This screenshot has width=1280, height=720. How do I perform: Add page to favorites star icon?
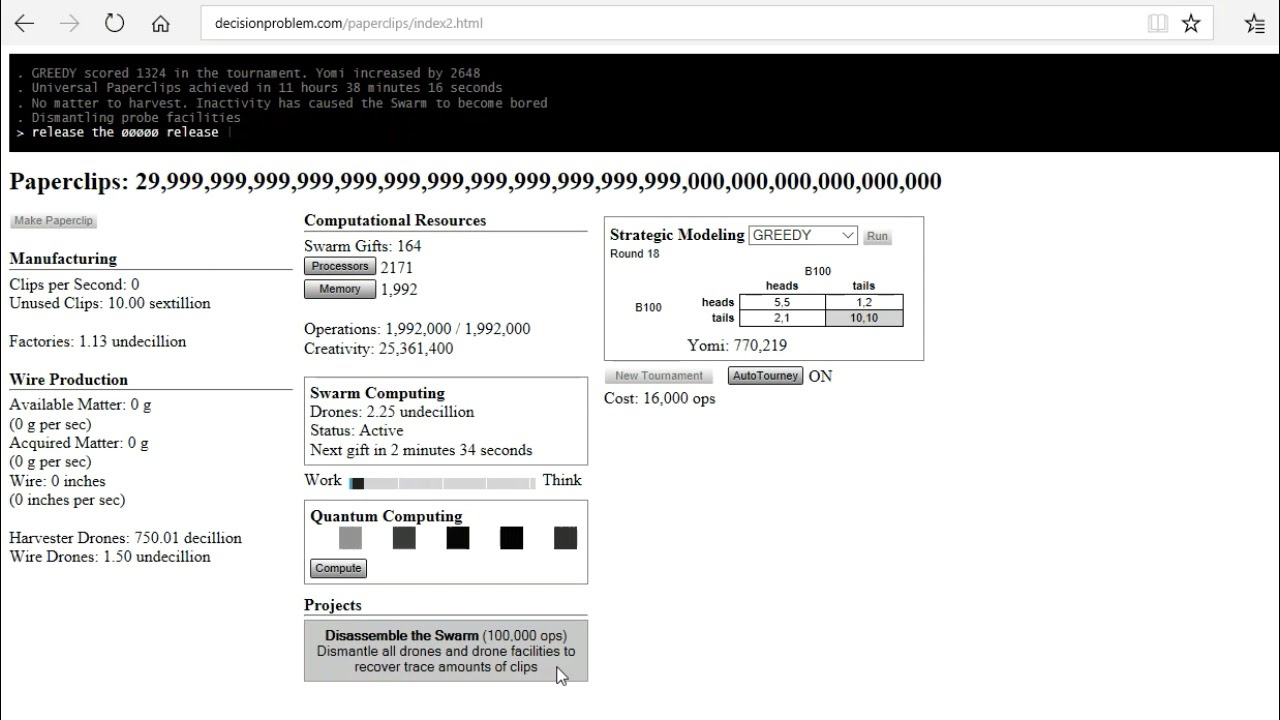1190,23
